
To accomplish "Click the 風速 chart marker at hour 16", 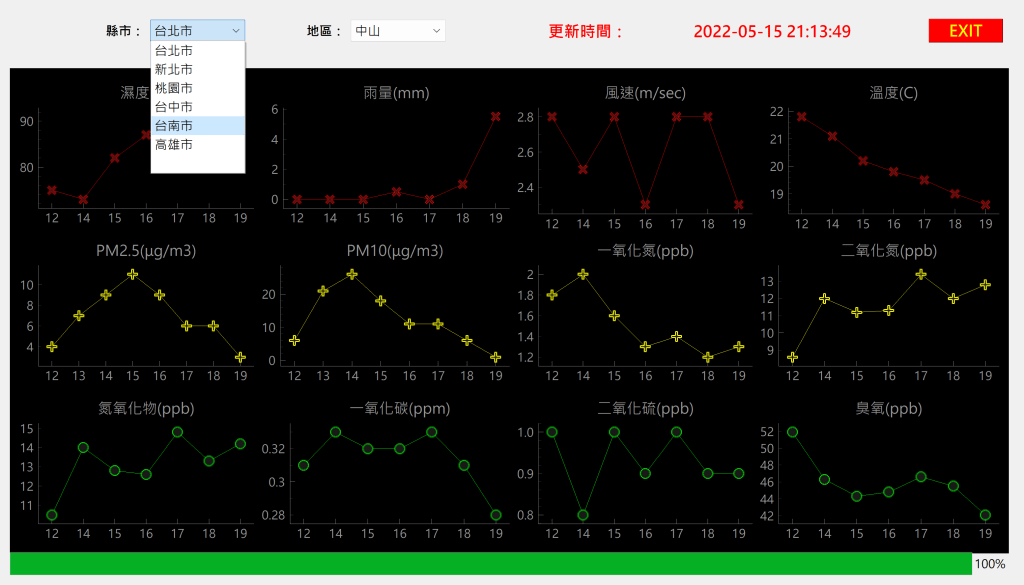I will [x=645, y=204].
